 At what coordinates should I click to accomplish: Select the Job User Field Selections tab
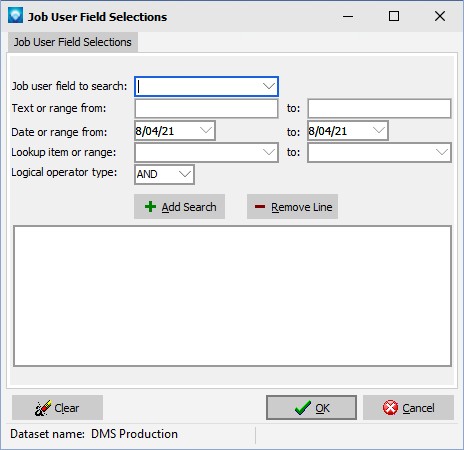73,42
